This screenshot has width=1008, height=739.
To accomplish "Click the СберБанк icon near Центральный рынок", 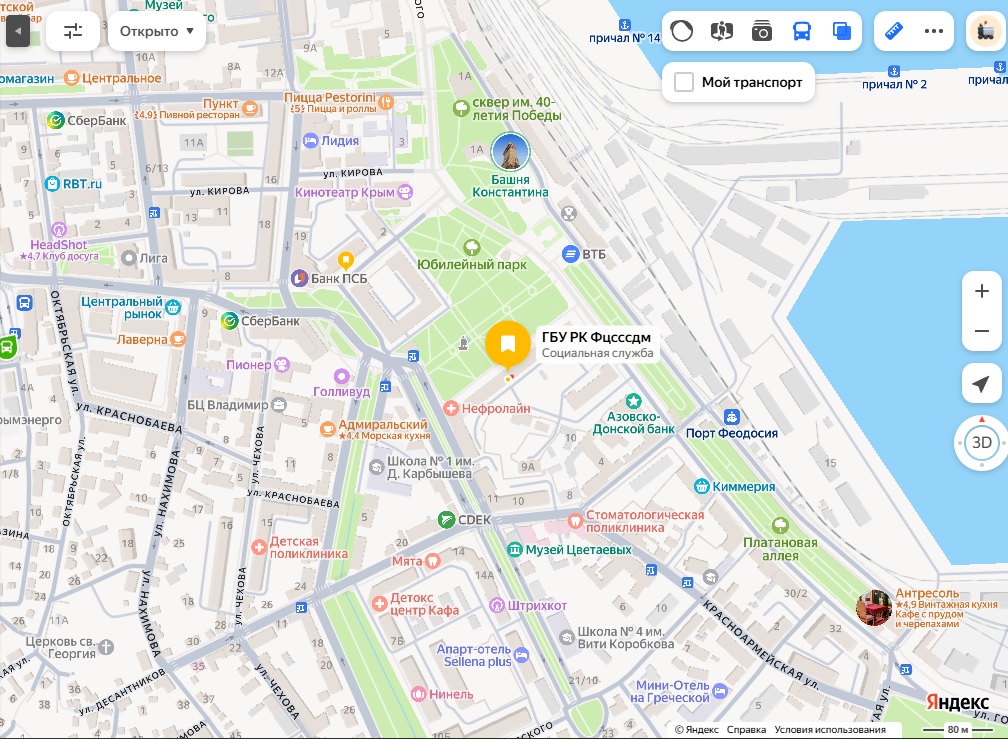I will click(230, 321).
